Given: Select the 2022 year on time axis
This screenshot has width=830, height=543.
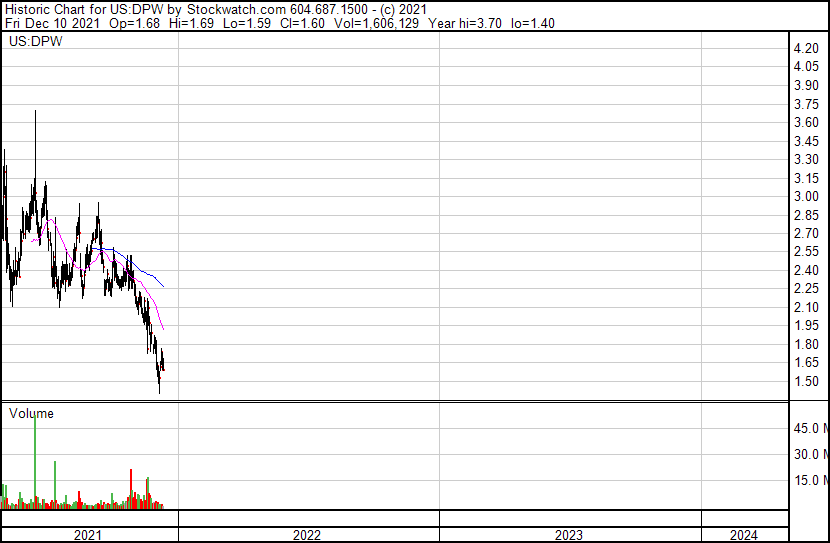Looking at the screenshot, I should click(307, 535).
